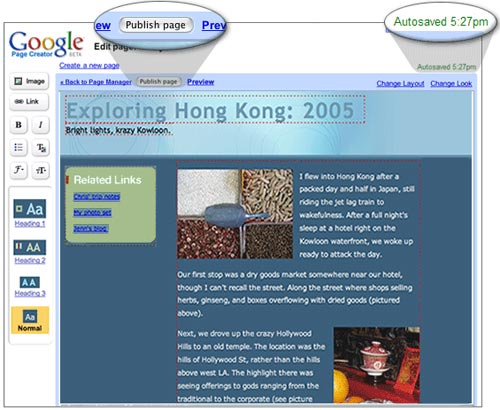The height and width of the screenshot is (410, 500).
Task: Insert a Link with the Link button
Action: (29, 102)
